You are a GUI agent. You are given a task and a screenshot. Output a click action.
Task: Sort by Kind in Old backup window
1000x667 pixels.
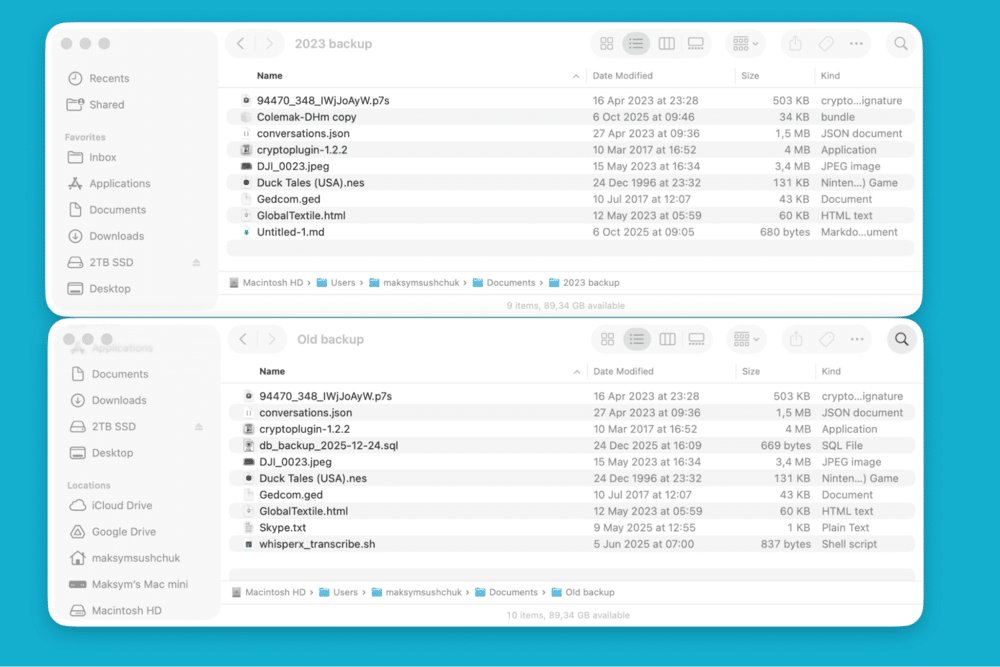[x=831, y=371]
